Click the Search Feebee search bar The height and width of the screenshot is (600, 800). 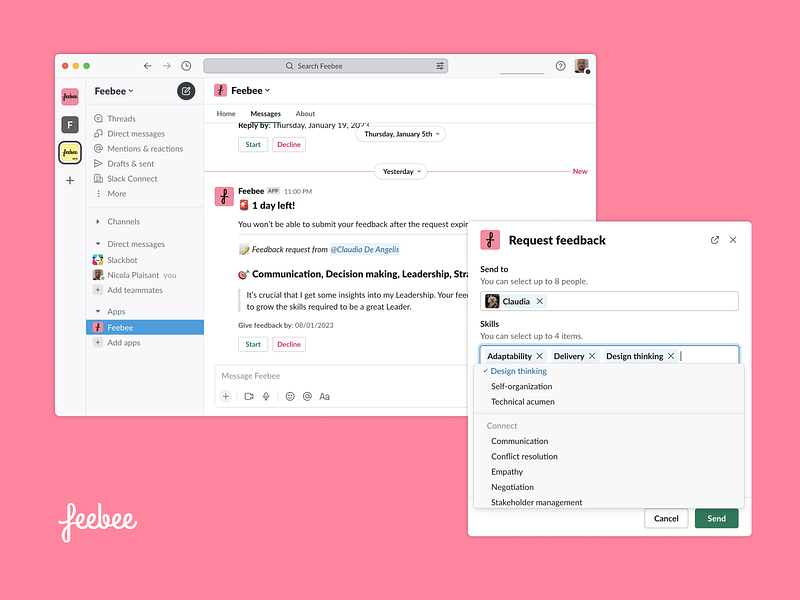pyautogui.click(x=326, y=66)
